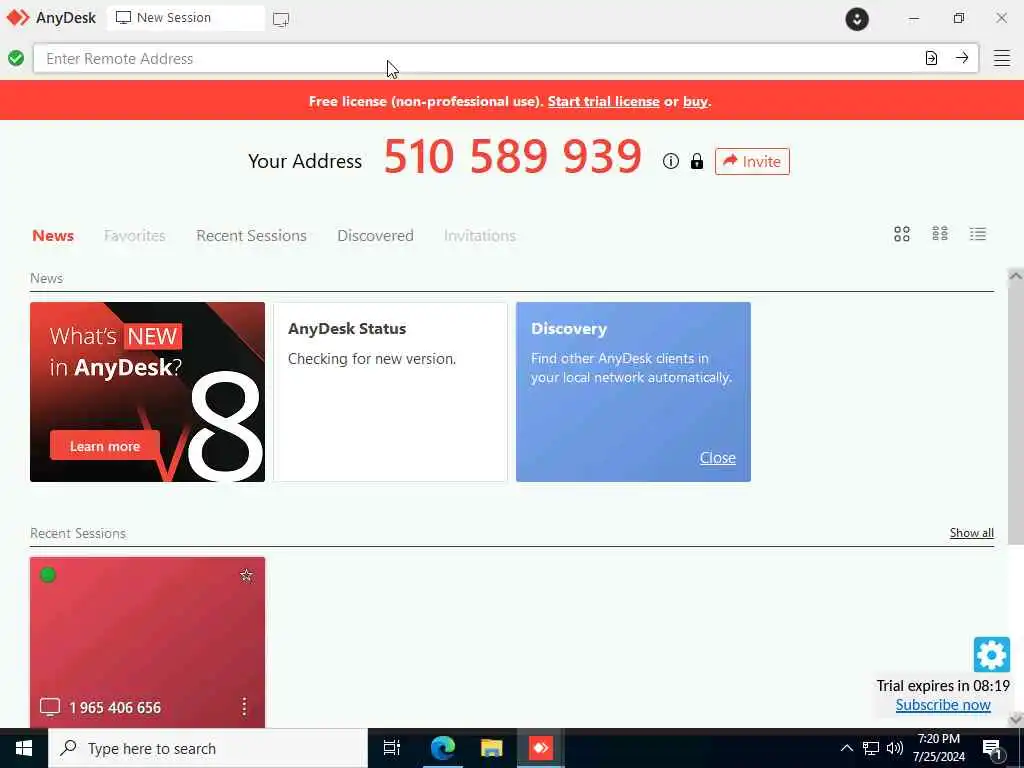This screenshot has height=768, width=1024.
Task: Click the Invite button
Action: click(x=752, y=161)
